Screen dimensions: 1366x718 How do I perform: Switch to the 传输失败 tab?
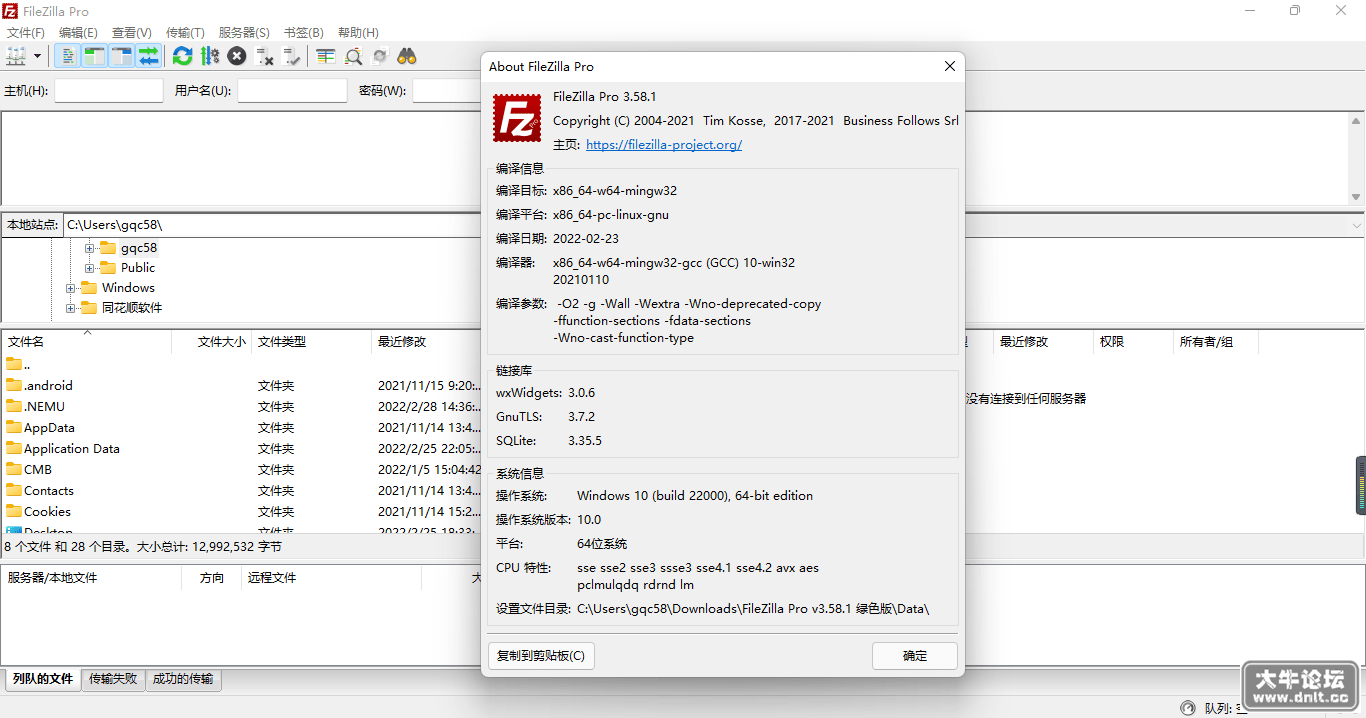[x=113, y=679]
